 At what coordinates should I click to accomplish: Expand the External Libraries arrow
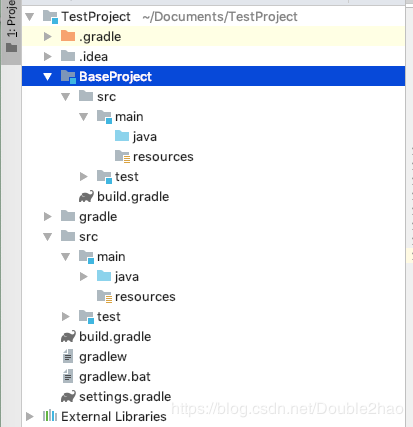pos(30,416)
